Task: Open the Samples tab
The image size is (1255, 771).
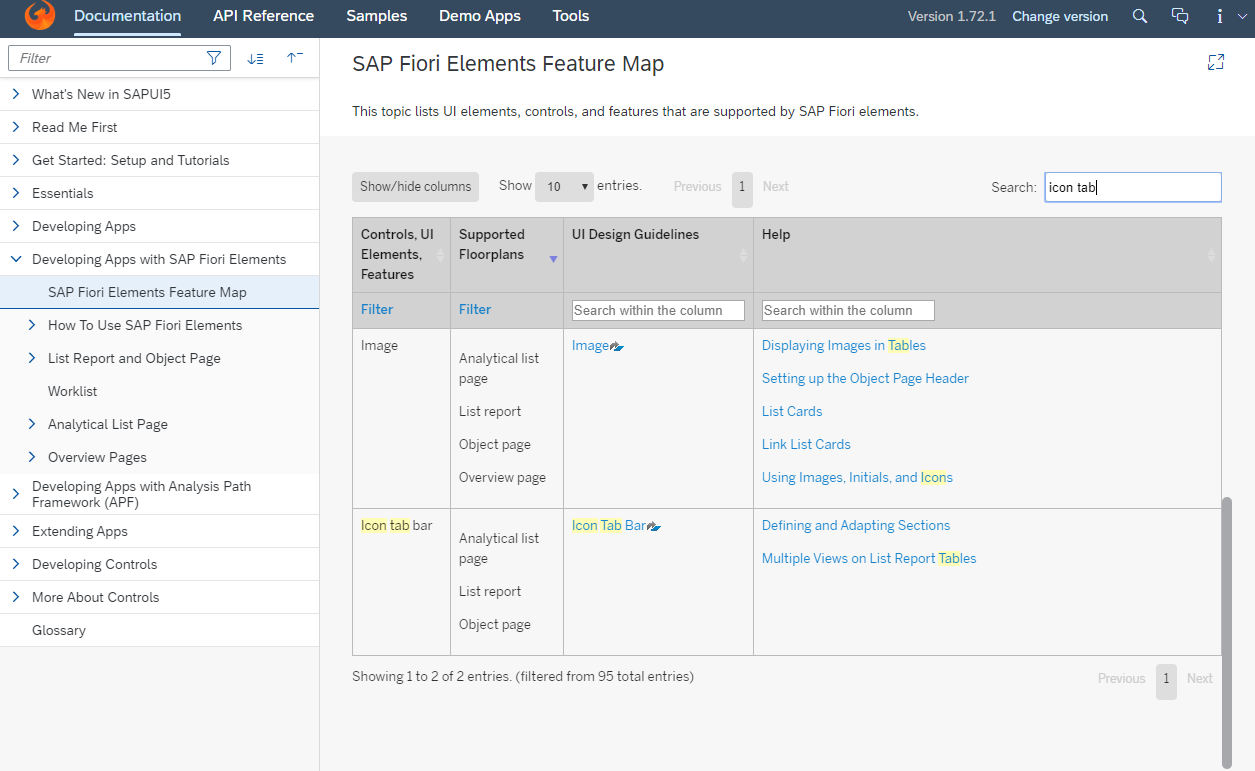Action: pyautogui.click(x=376, y=16)
